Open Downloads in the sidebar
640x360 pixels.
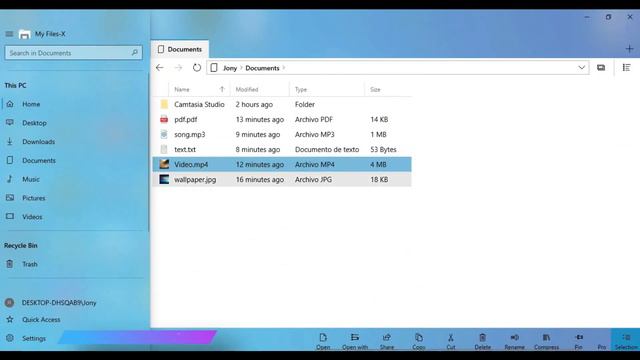(38, 142)
